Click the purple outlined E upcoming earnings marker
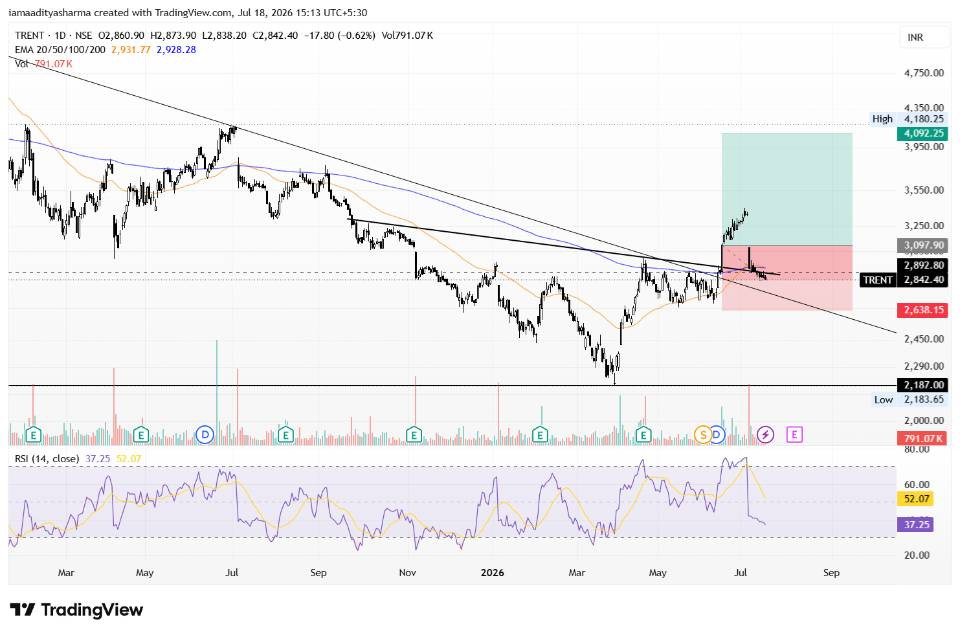 794,435
